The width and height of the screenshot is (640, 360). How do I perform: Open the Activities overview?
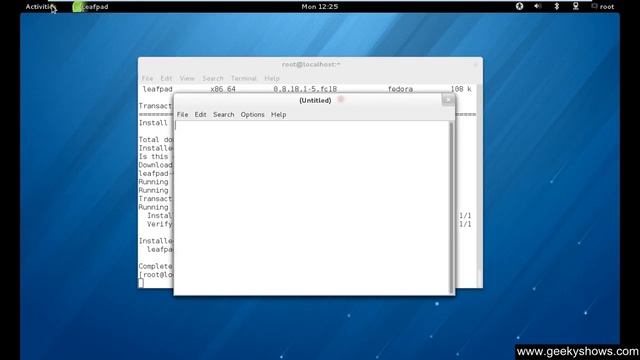40,7
